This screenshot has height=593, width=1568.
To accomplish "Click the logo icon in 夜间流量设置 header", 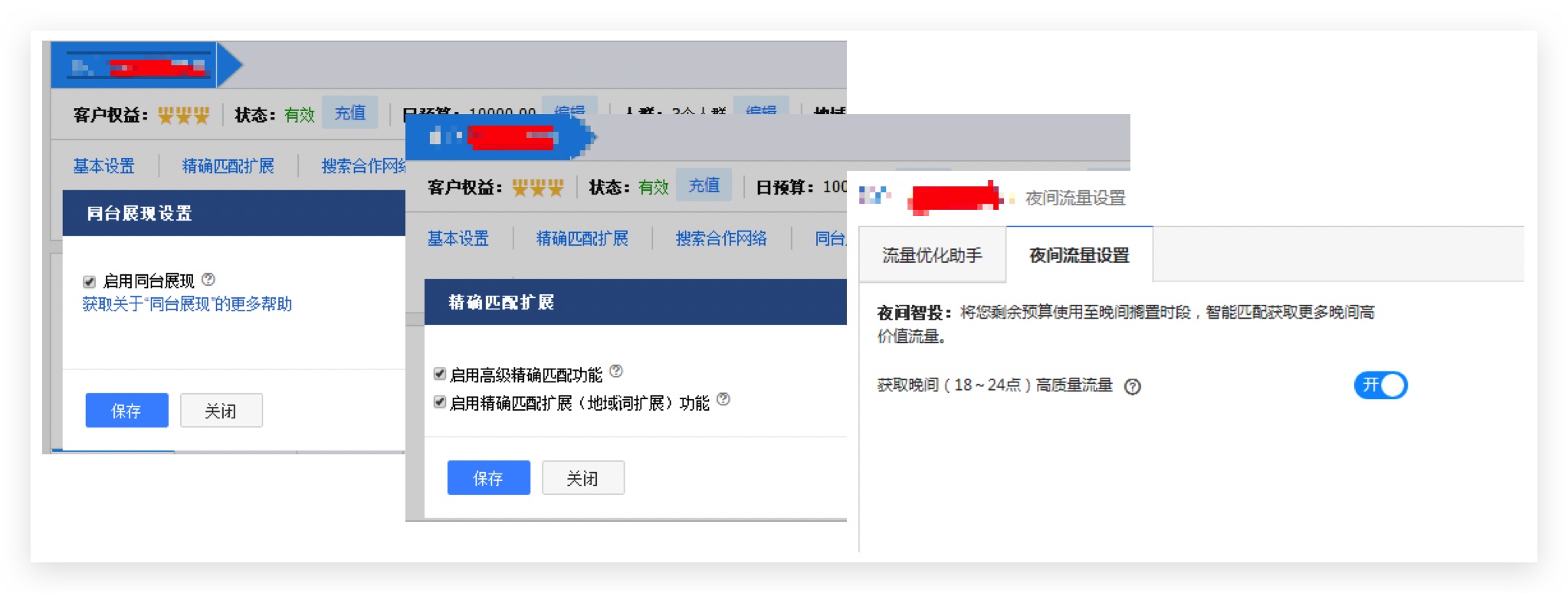I will click(874, 195).
